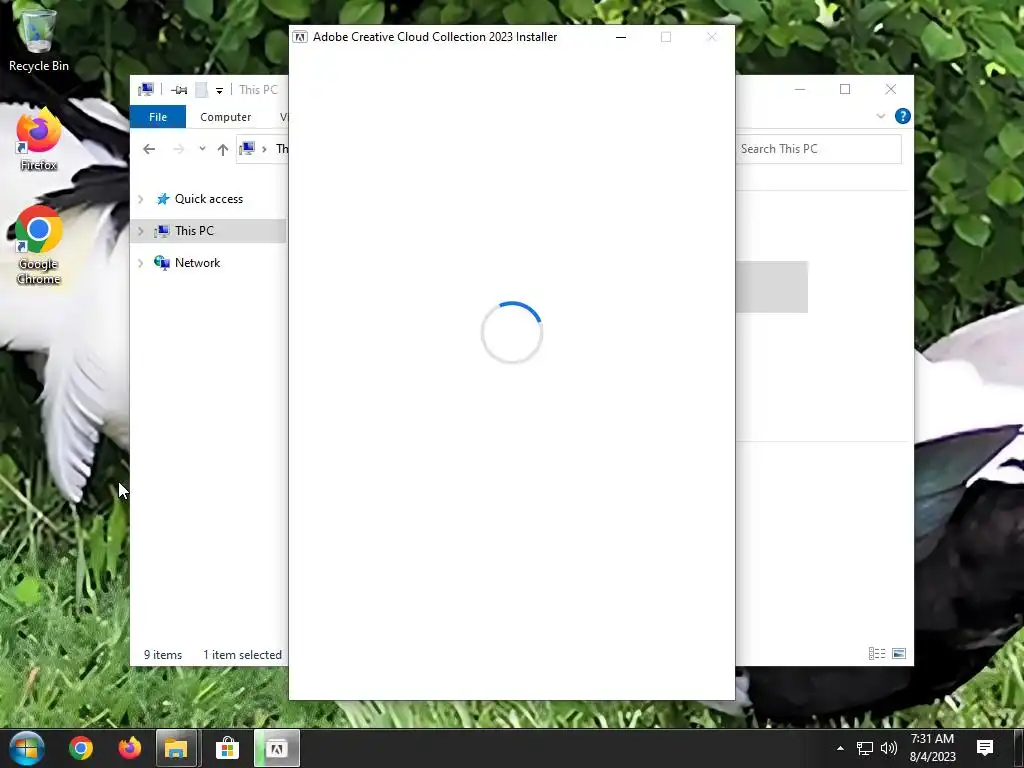Maximize the File Explorer window

coord(845,89)
